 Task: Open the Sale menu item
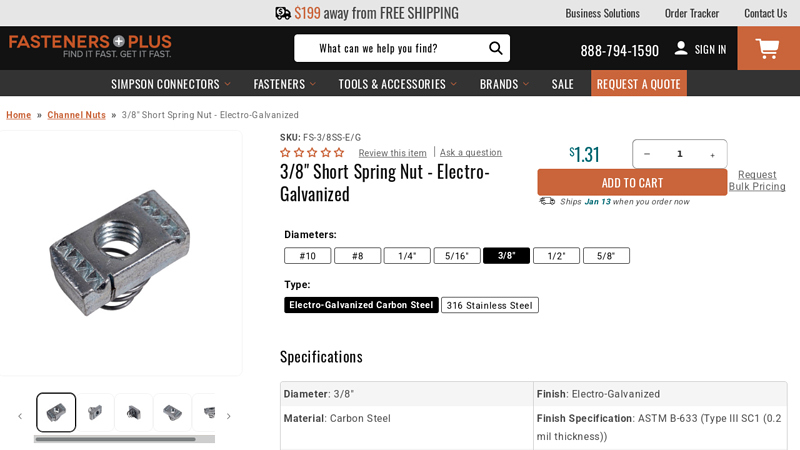(x=562, y=84)
